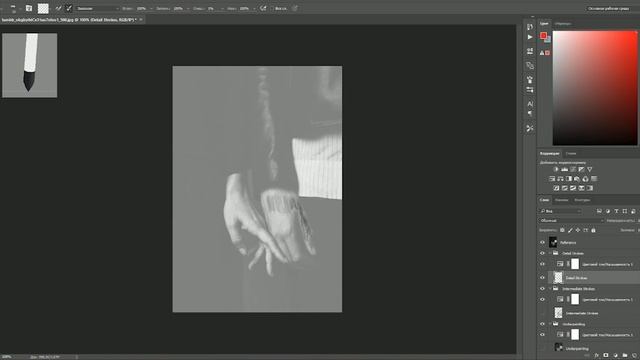Add a Vibrance adjustment
Screen dimensions: 640x360
pyautogui.click(x=590, y=169)
